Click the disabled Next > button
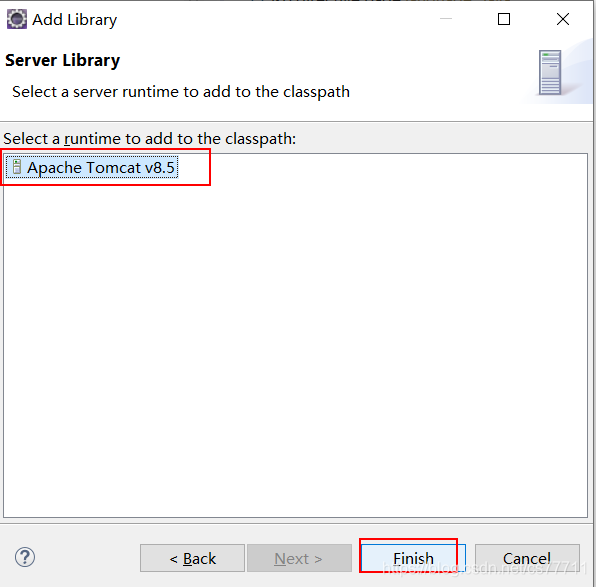The width and height of the screenshot is (596, 587). tap(299, 558)
